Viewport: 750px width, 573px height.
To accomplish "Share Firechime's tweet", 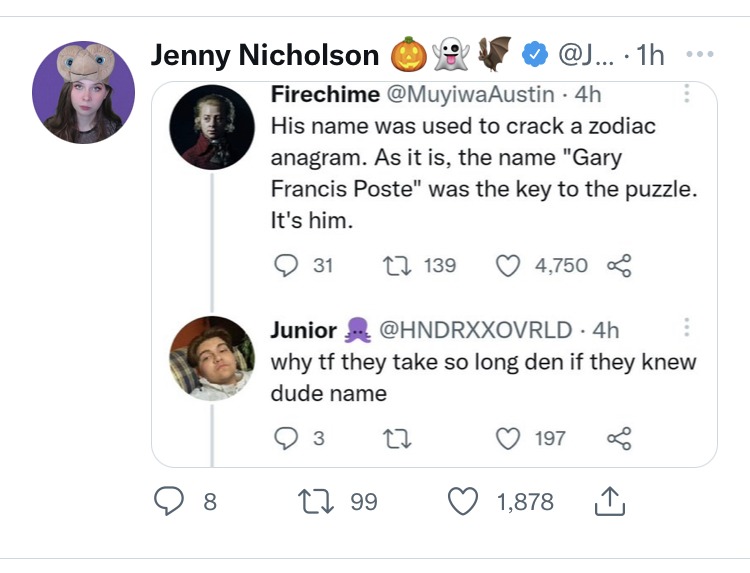I will [620, 265].
